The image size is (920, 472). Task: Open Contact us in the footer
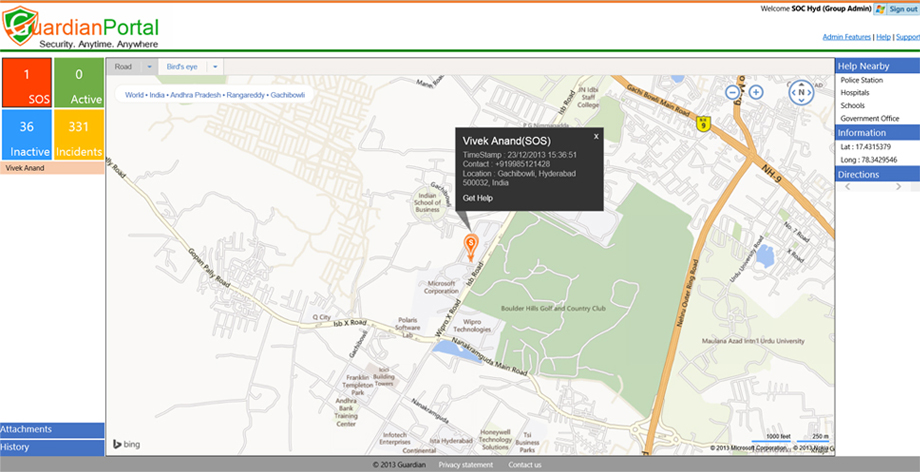coord(525,465)
